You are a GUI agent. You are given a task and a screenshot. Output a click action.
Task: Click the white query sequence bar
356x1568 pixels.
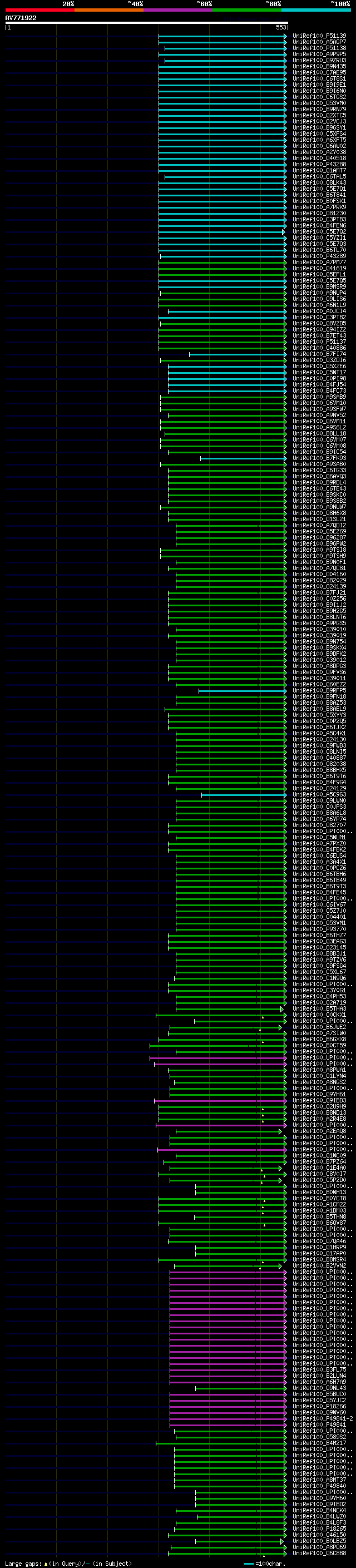pos(147,23)
